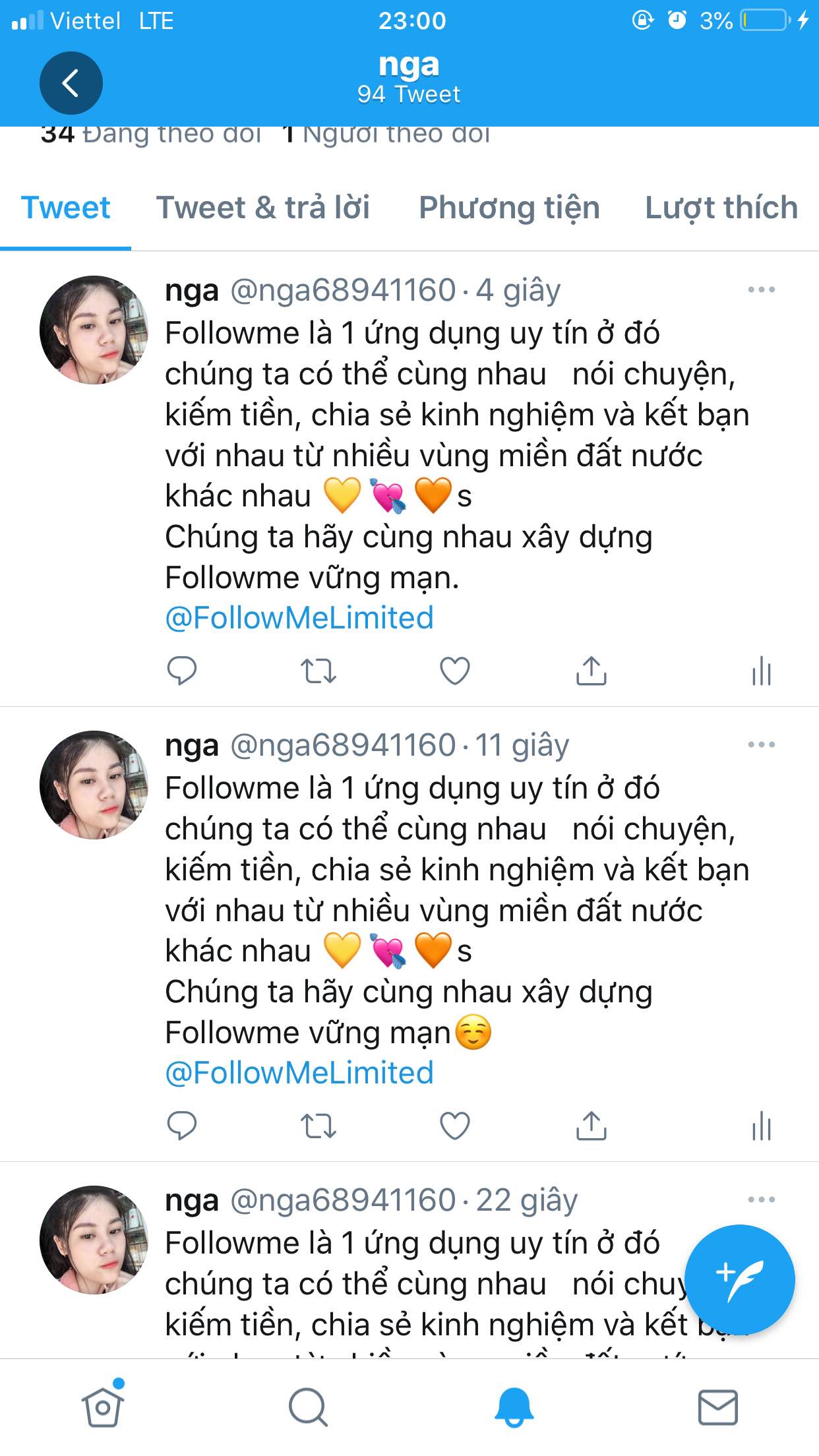Like the 11 giây tweet
Screen dimensions: 819x1456
pos(455,1126)
